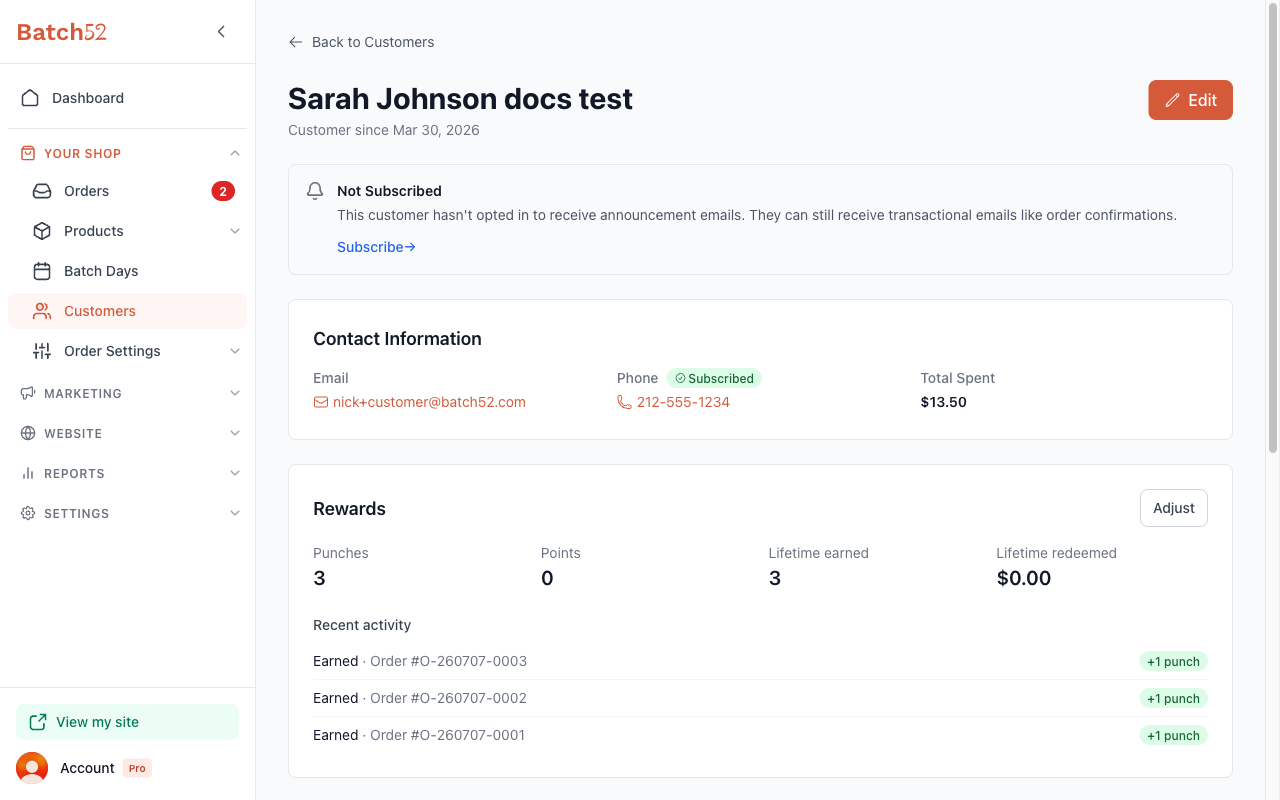Open the Dashboard menu item

pos(127,98)
